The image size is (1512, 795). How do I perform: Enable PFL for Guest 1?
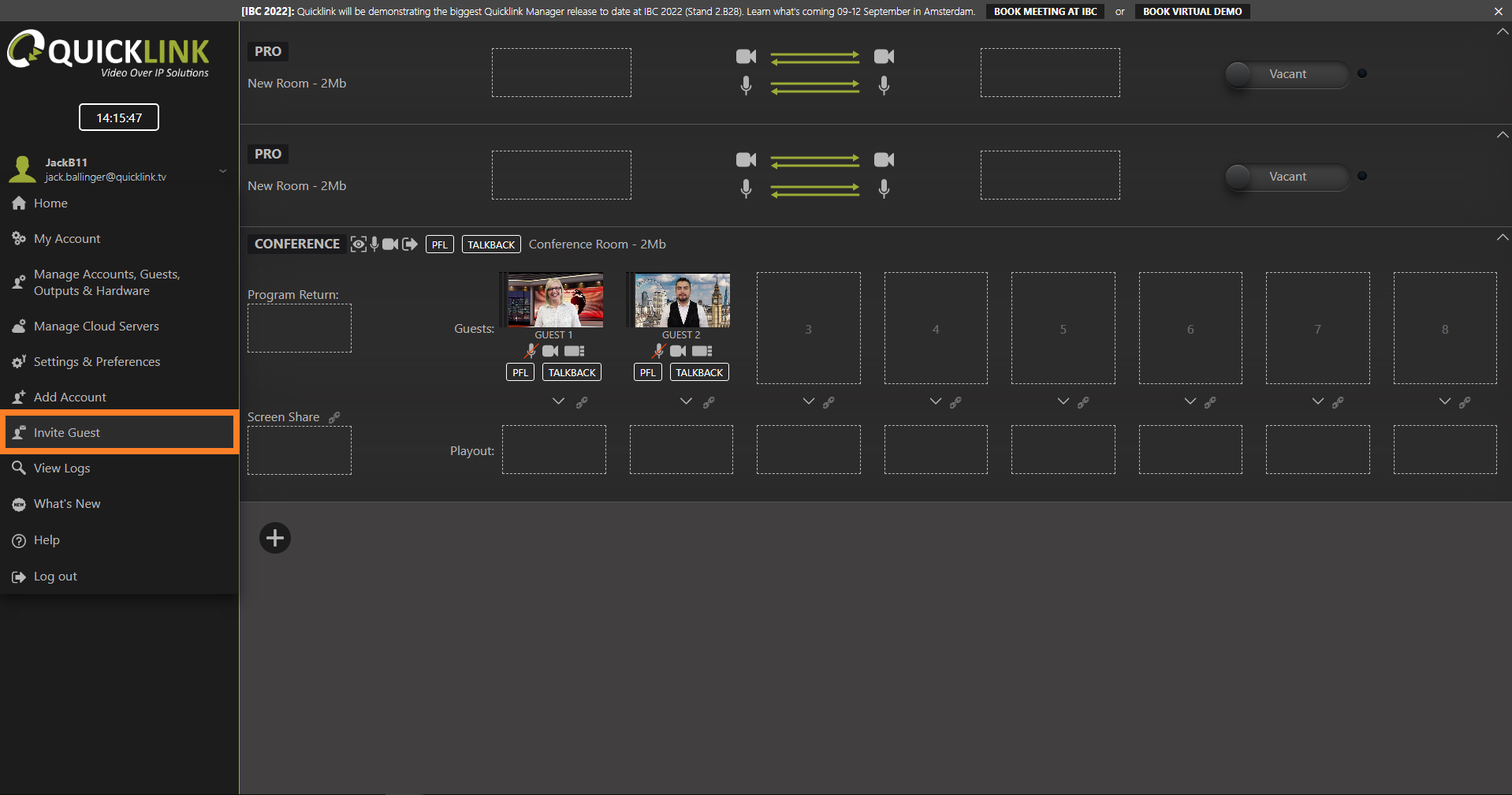(x=520, y=372)
